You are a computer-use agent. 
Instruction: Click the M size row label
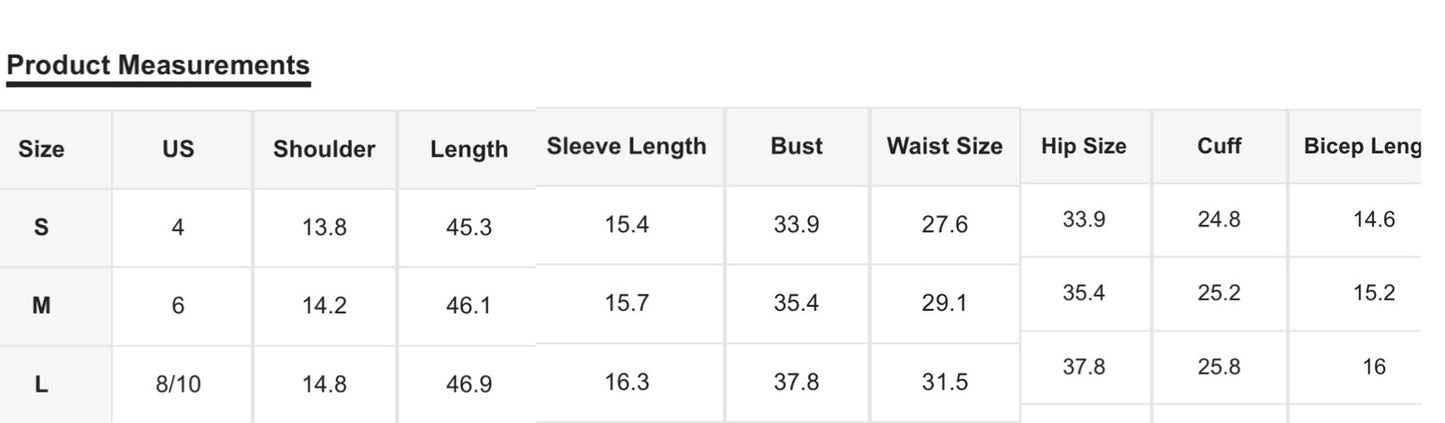pos(41,305)
